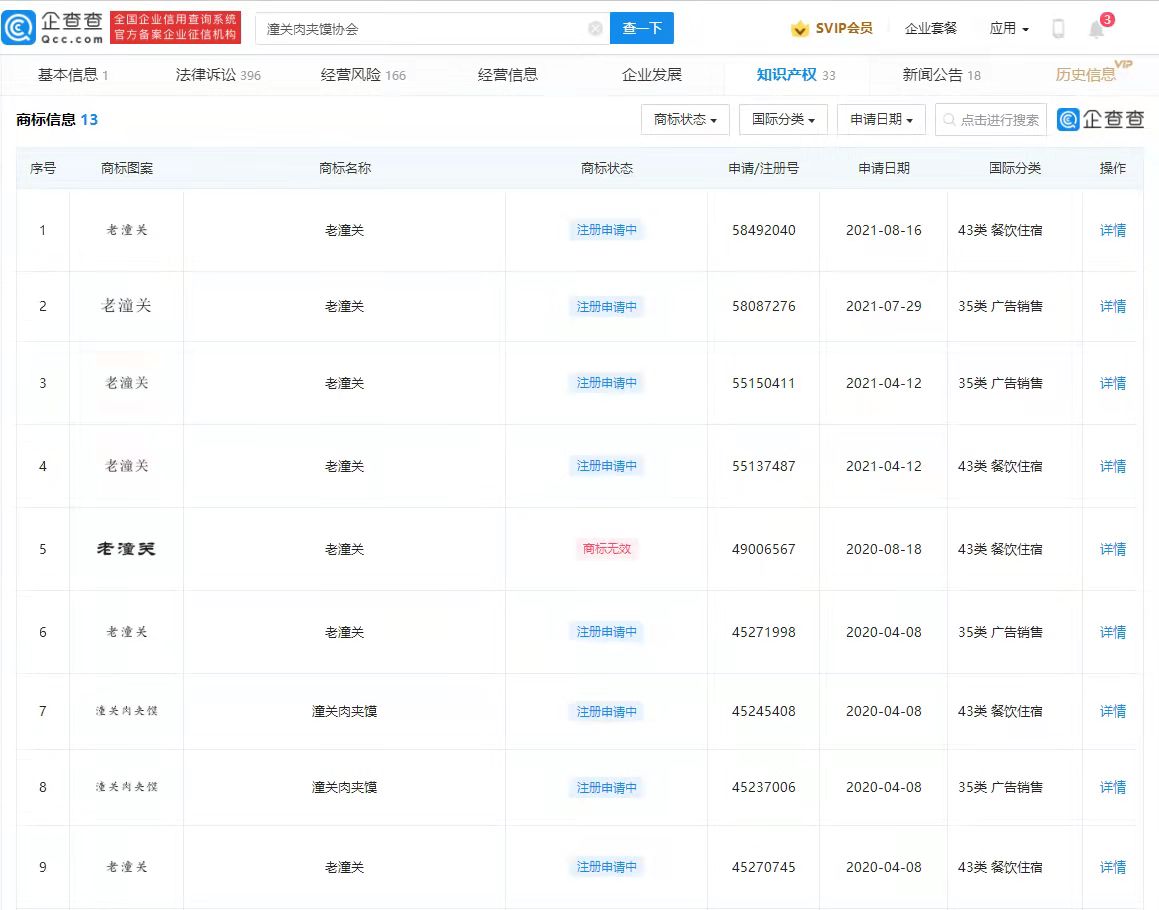This screenshot has height=910, width=1159.
Task: Click the 国际分类 column header
Action: (x=1015, y=168)
